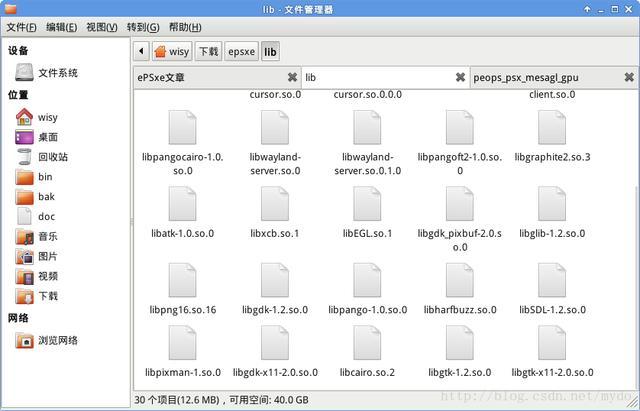The height and width of the screenshot is (411, 640).
Task: Open the libpangocairo-1.0.so.0 file icon
Action: coord(182,128)
